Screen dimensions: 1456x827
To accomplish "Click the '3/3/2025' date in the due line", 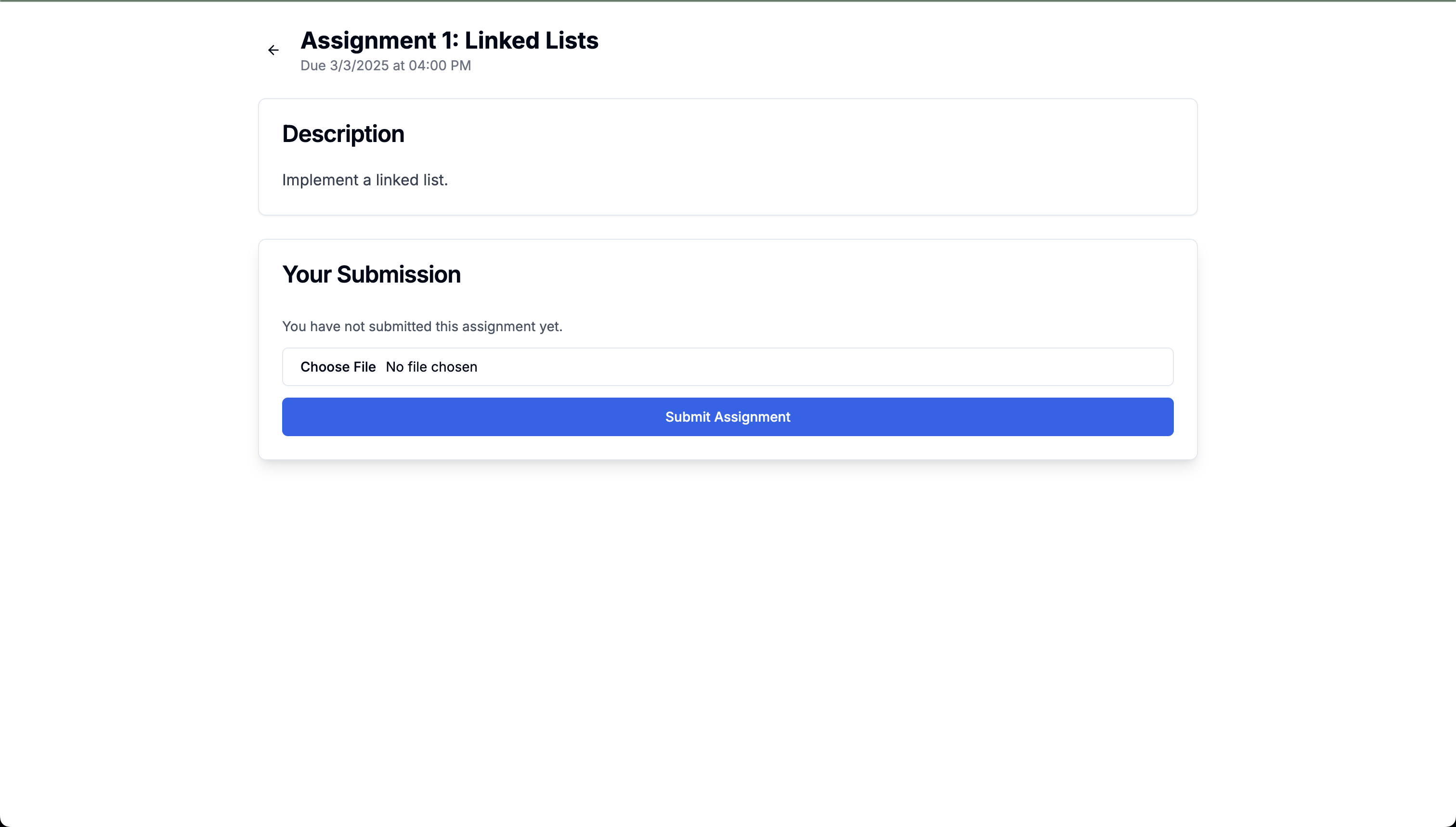I will 359,65.
